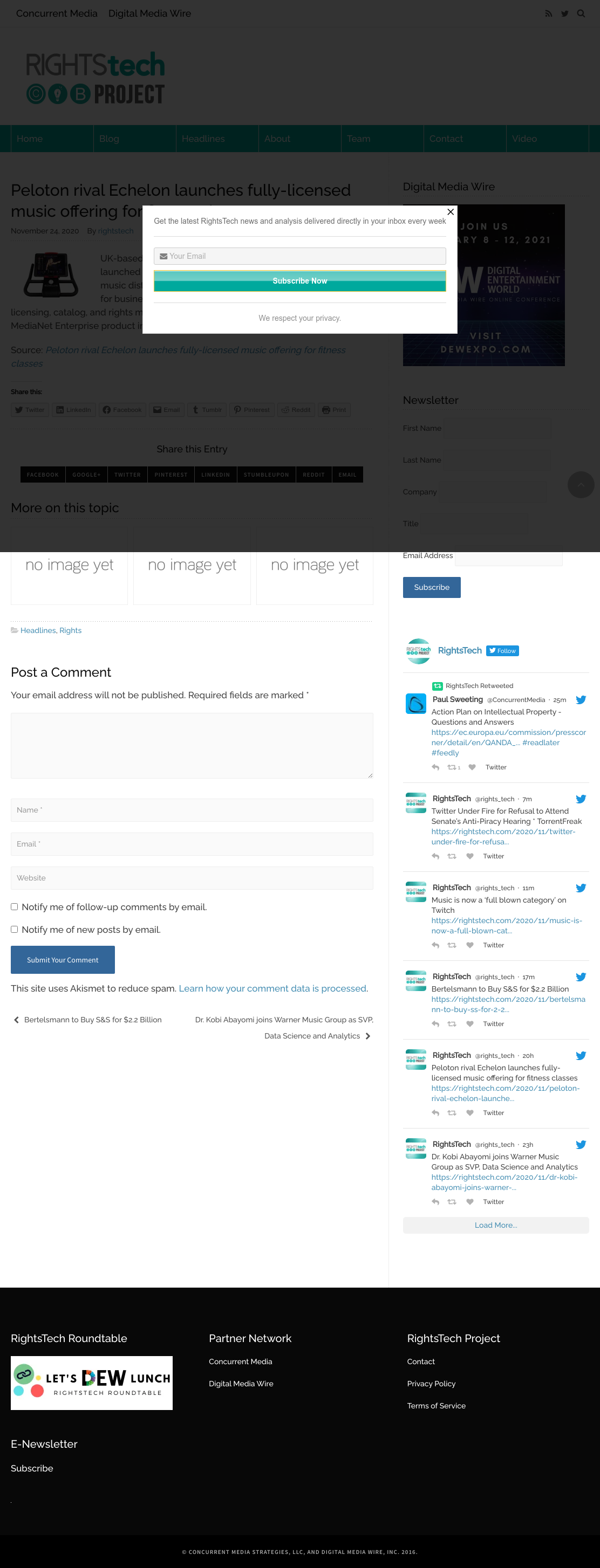Close the newsletter popup with X
Image resolution: width=600 pixels, height=1568 pixels.
tap(450, 212)
